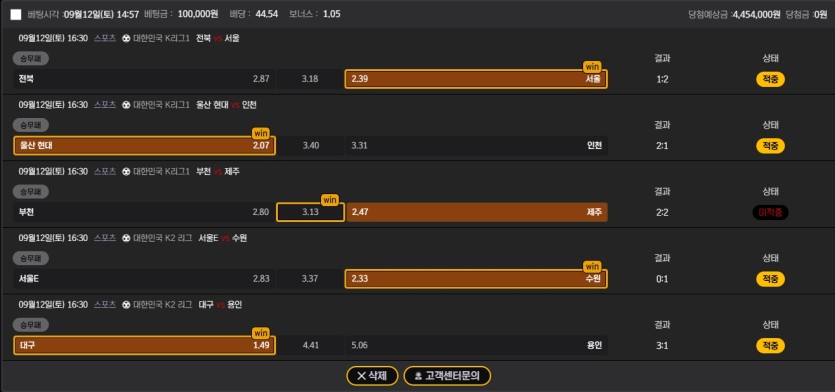Click the win badge above 수원 odds
Image resolution: width=835 pixels, height=392 pixels.
(592, 266)
